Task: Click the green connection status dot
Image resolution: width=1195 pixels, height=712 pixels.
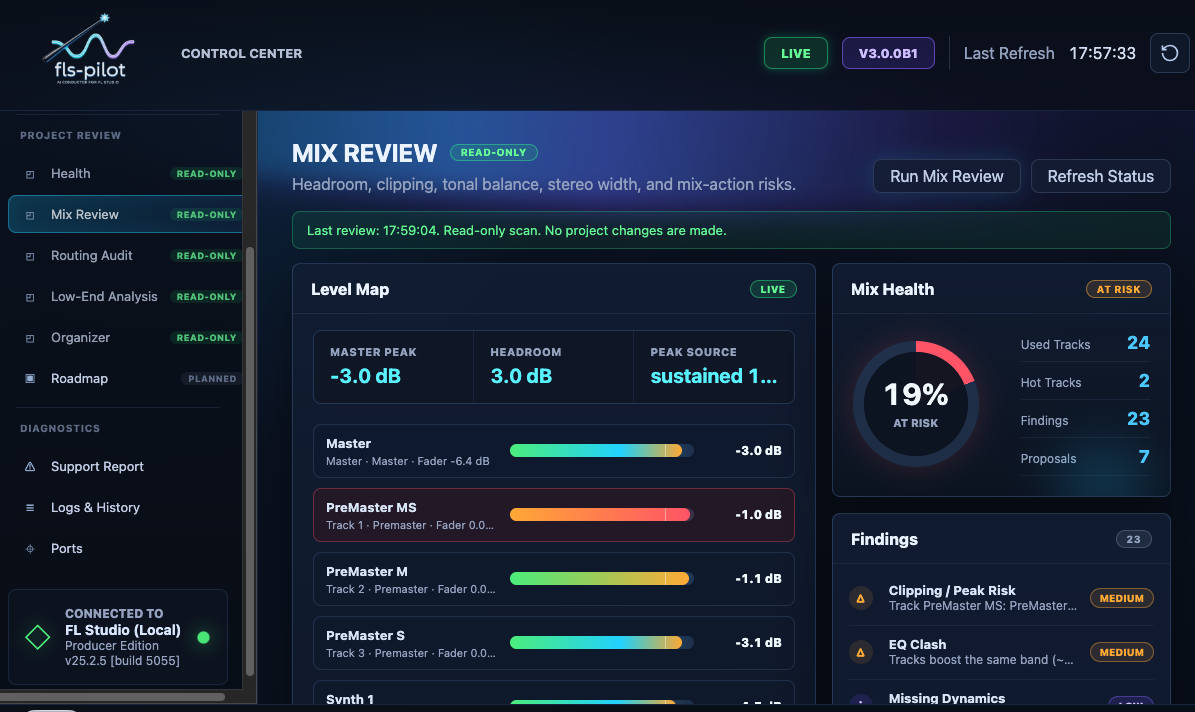Action: click(203, 637)
